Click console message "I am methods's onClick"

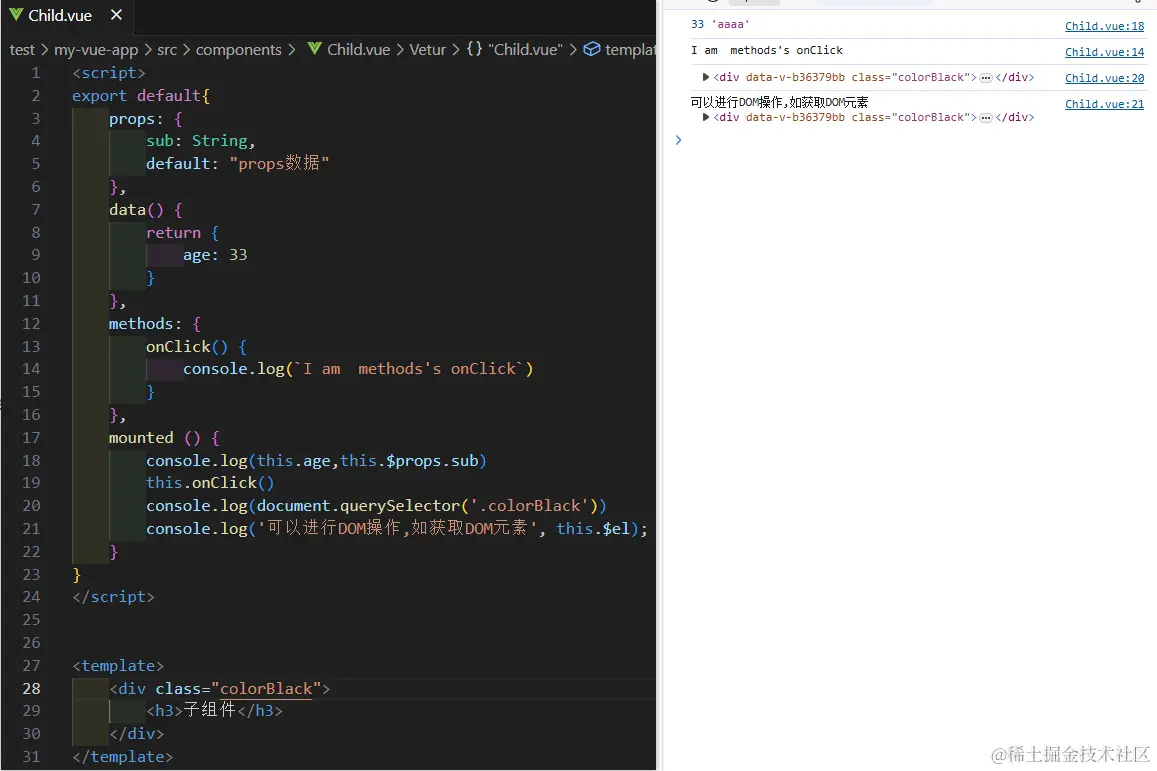[x=767, y=50]
